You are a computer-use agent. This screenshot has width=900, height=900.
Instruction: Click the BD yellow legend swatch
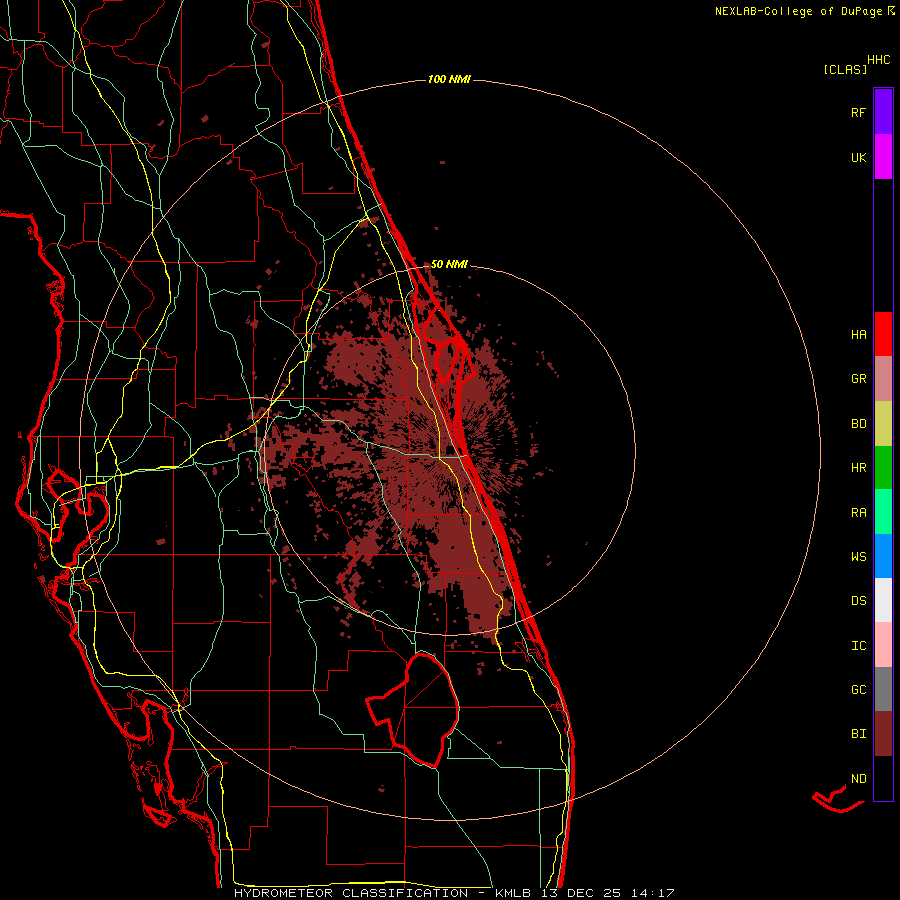tap(883, 424)
